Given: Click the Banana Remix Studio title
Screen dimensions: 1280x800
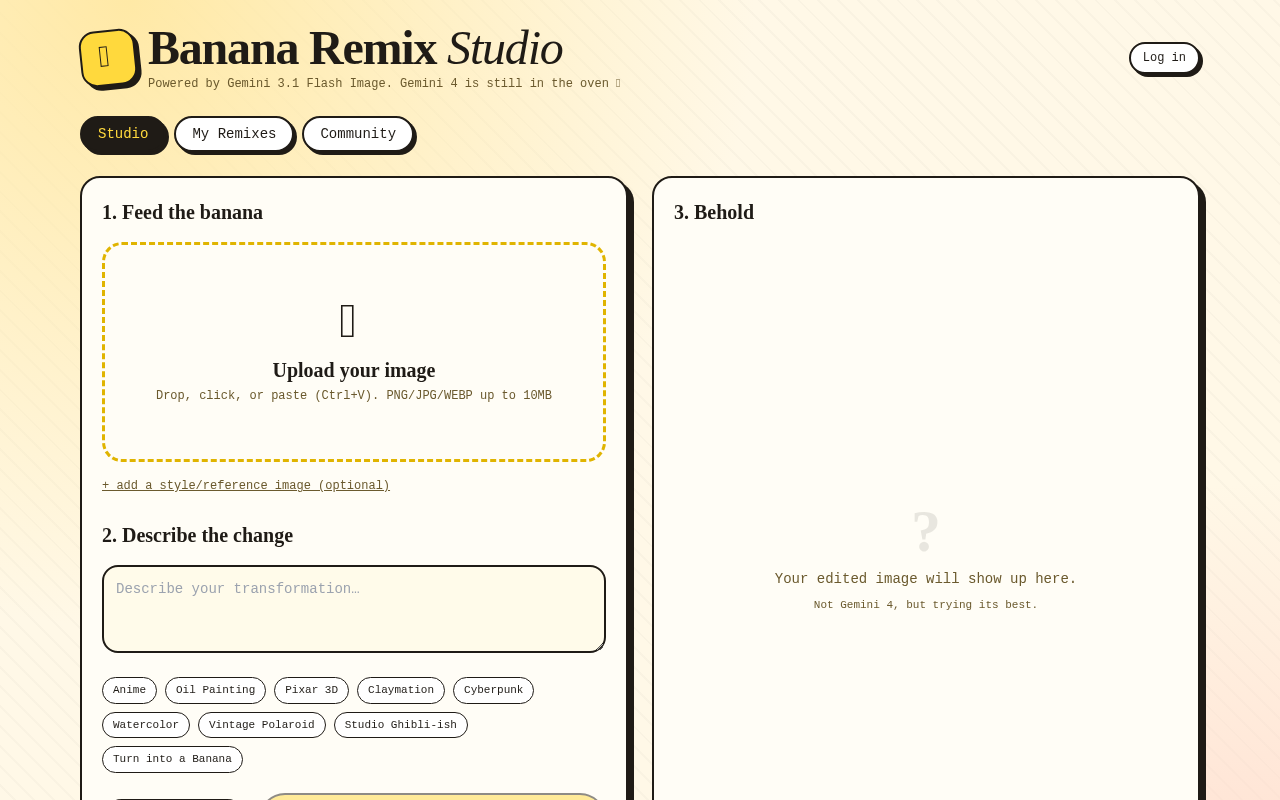Looking at the screenshot, I should [355, 48].
